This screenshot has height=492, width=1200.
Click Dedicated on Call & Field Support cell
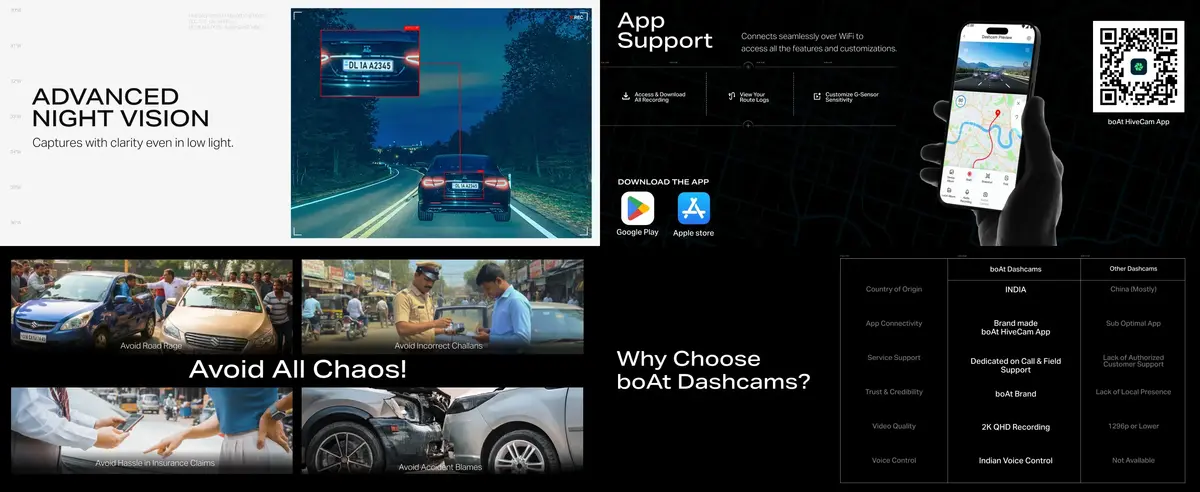point(1015,365)
